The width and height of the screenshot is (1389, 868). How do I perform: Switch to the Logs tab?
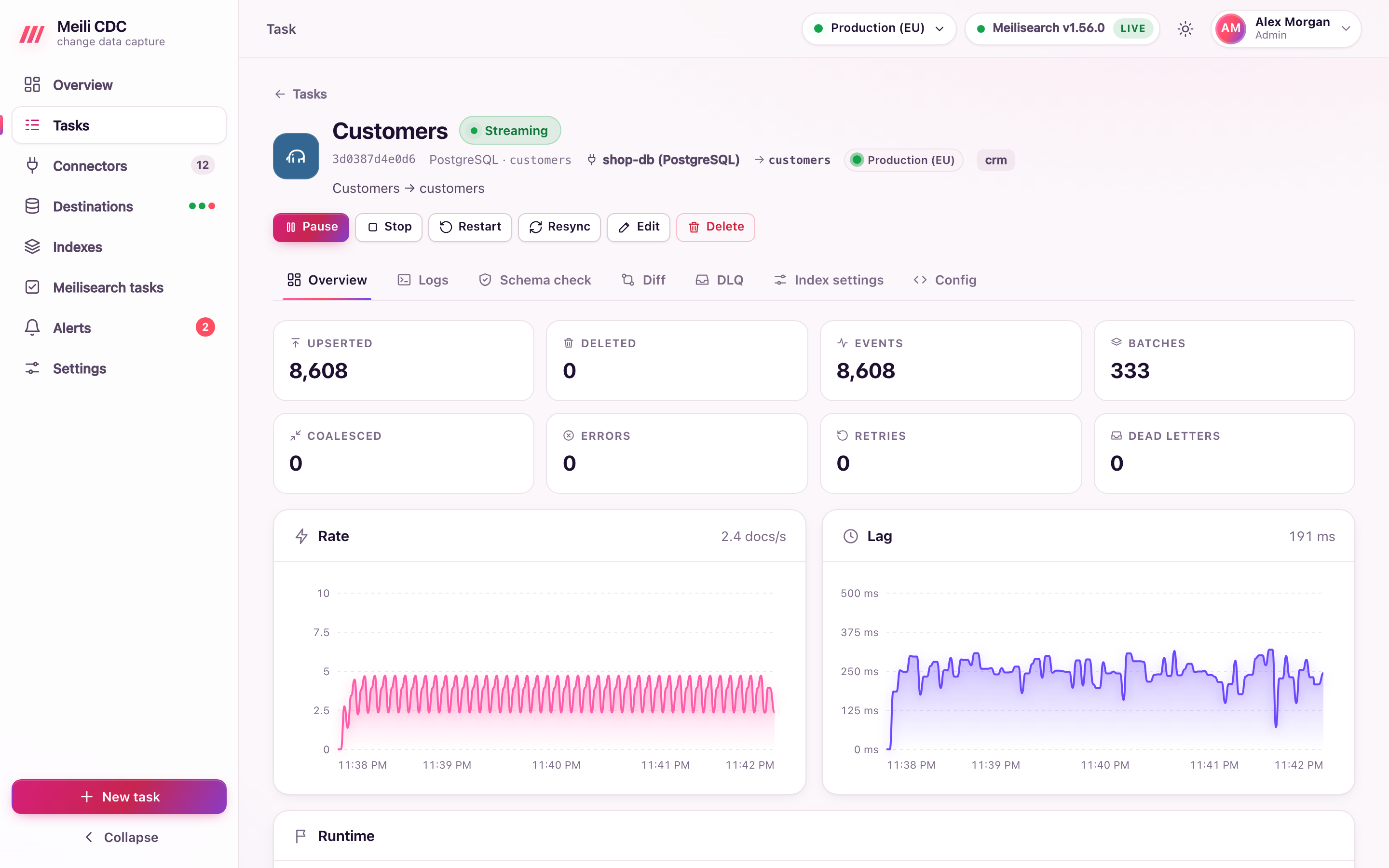423,280
